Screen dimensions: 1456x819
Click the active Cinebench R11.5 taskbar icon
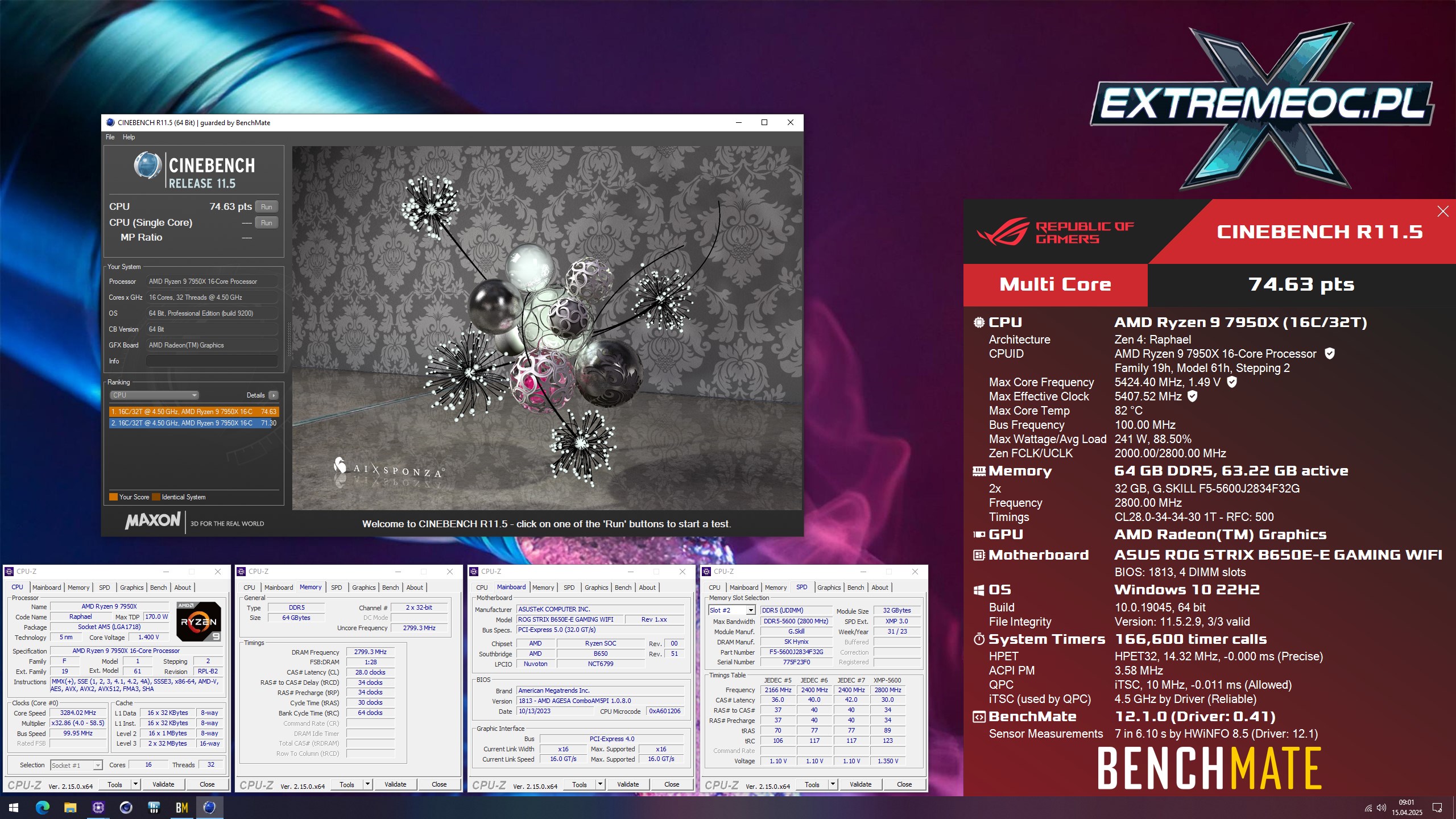pos(209,807)
